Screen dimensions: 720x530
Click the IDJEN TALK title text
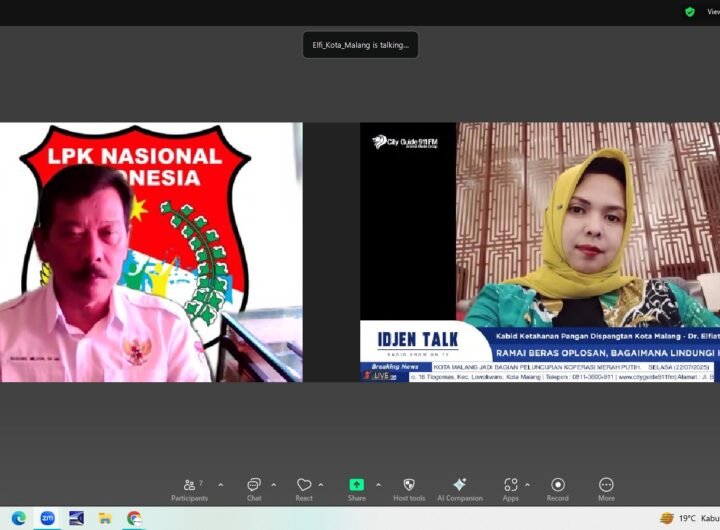click(x=417, y=340)
